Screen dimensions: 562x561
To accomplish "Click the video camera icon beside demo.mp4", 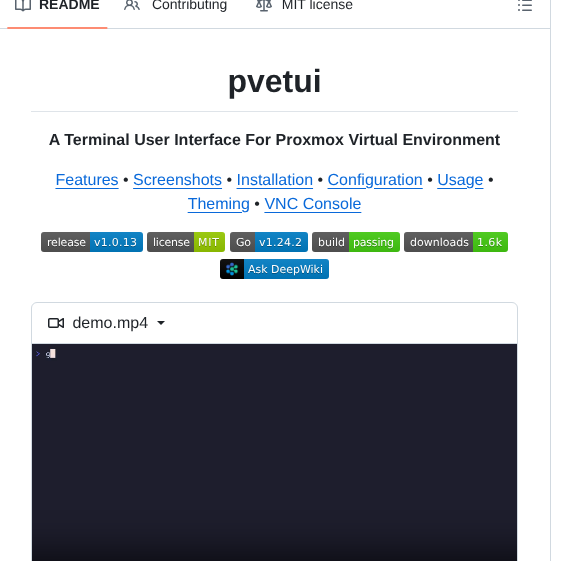I will coord(56,323).
